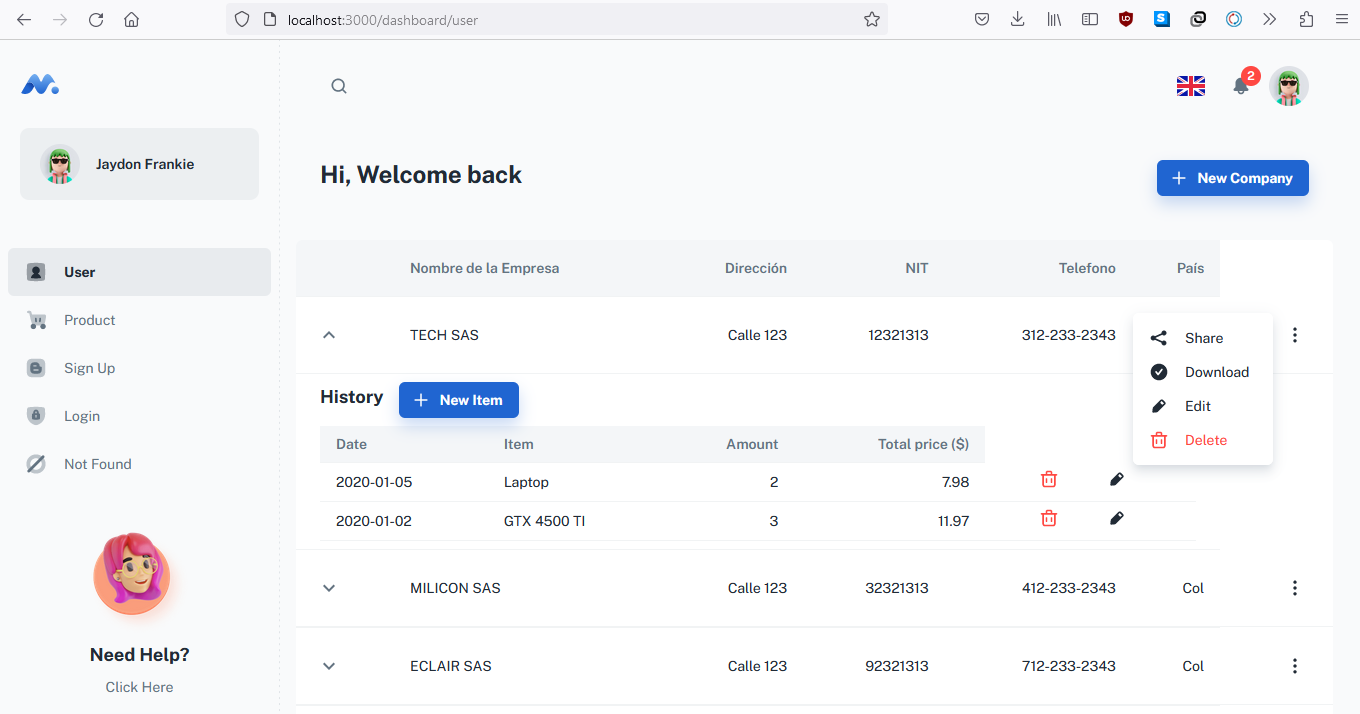Open notifications bell with badge 2
The height and width of the screenshot is (714, 1360).
tap(1241, 86)
